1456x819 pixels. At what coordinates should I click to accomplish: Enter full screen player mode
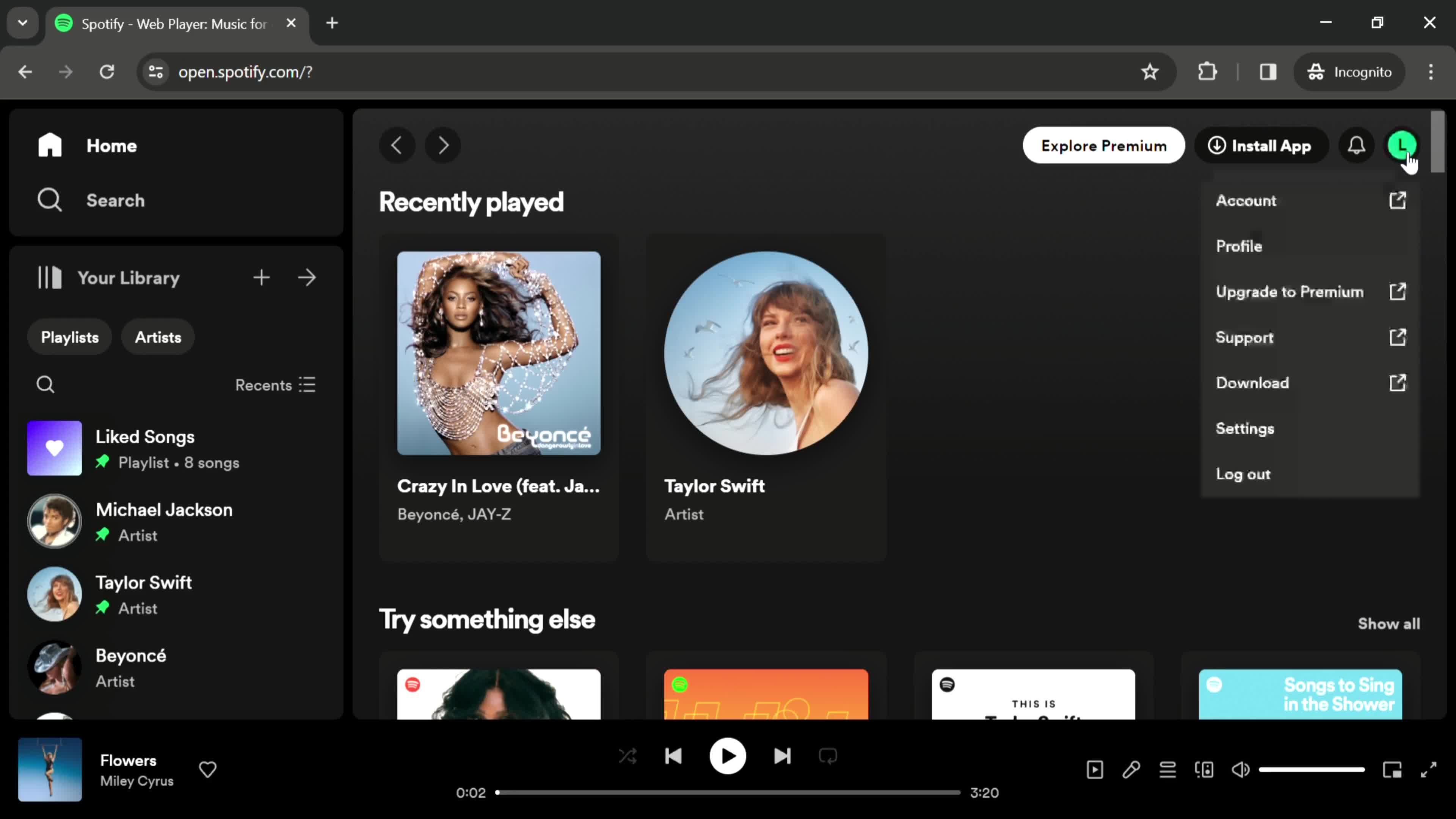(x=1429, y=769)
